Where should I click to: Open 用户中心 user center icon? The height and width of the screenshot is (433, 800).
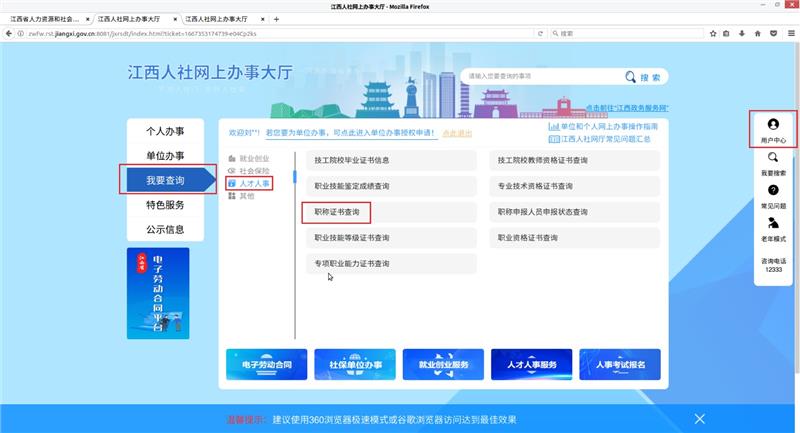772,124
